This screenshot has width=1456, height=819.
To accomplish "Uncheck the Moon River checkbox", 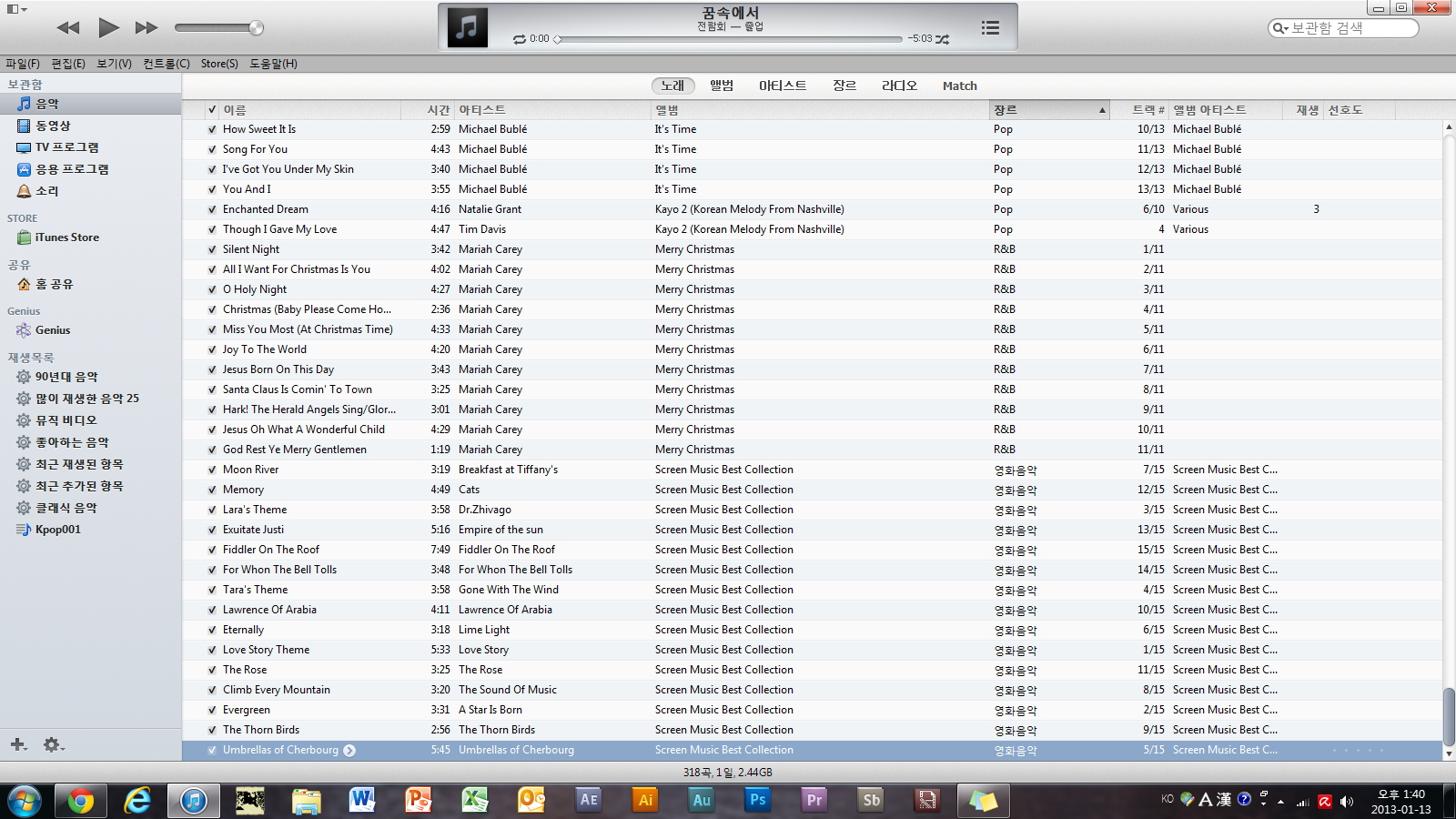I will 212,470.
